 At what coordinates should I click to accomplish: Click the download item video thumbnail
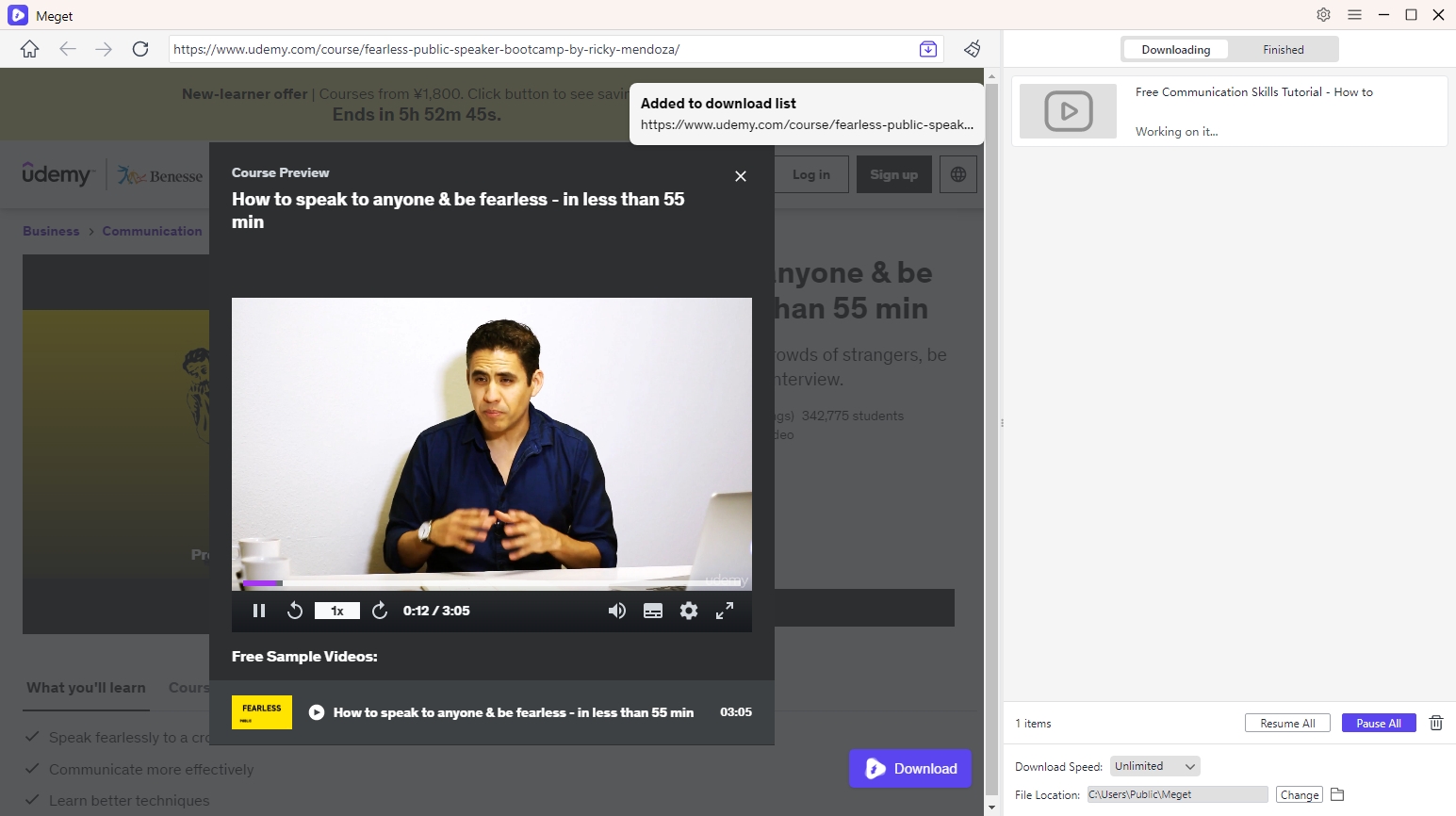pos(1069,111)
